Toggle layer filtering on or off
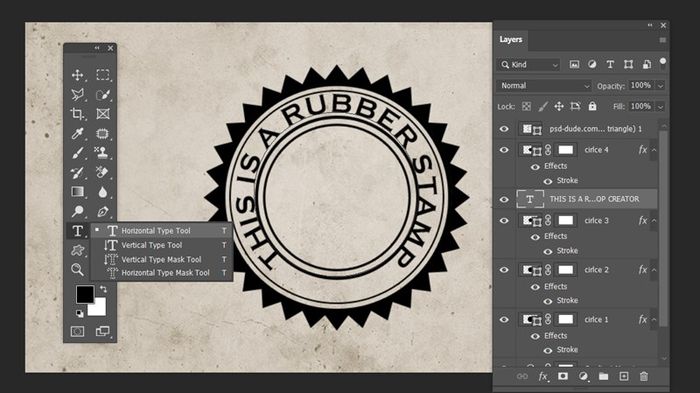Screen dimensions: 700x393 pos(663,61)
